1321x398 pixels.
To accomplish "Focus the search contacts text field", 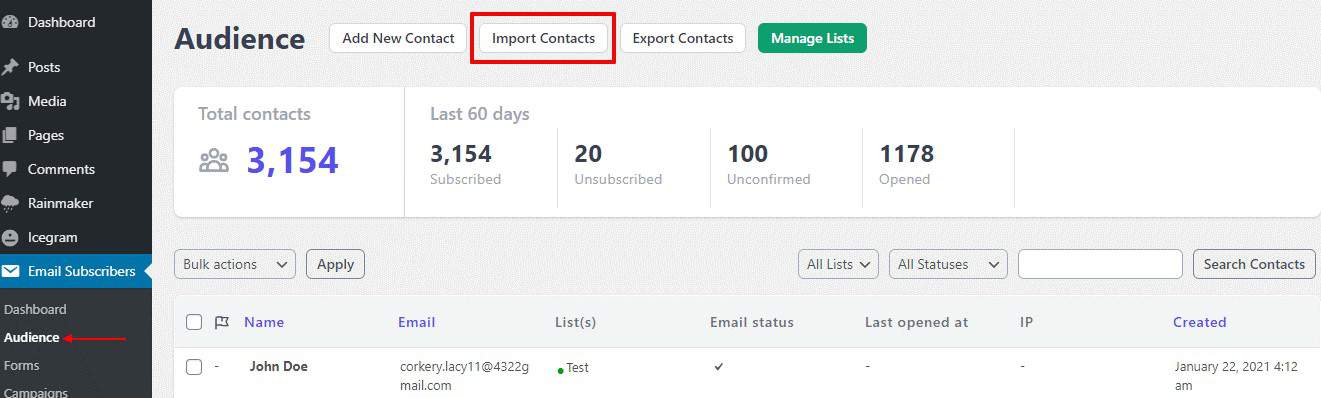I will [1100, 264].
